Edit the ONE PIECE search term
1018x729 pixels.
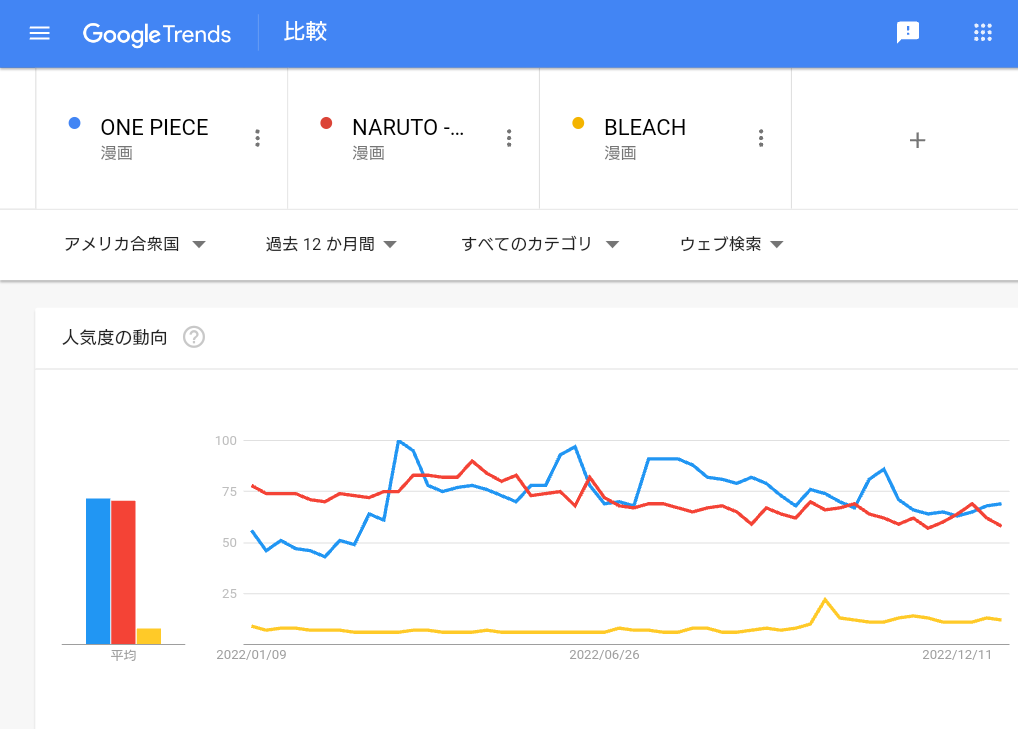pos(154,128)
